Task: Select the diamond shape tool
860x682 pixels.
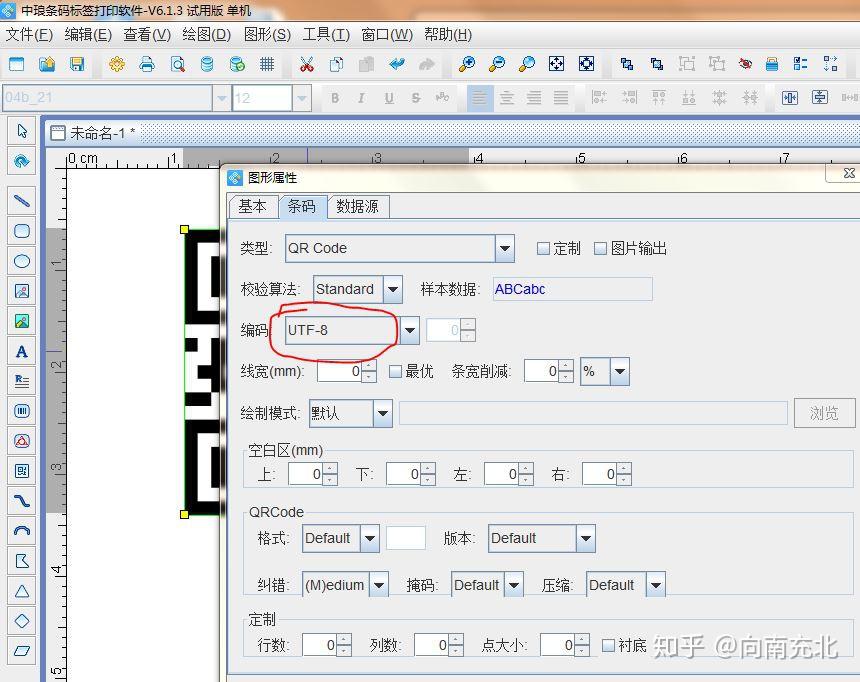Action: pos(22,621)
